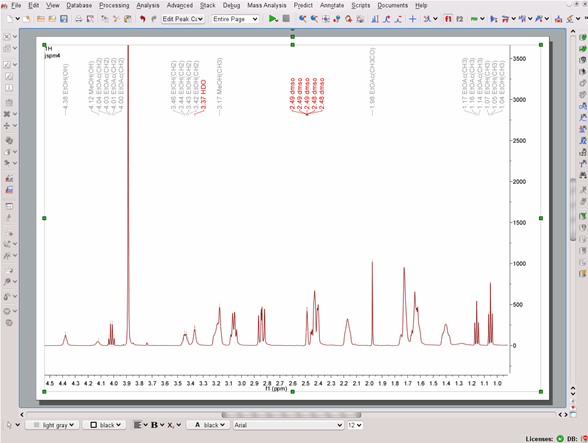Open the Processing menu
Image resolution: width=588 pixels, height=443 pixels.
pyautogui.click(x=114, y=5)
